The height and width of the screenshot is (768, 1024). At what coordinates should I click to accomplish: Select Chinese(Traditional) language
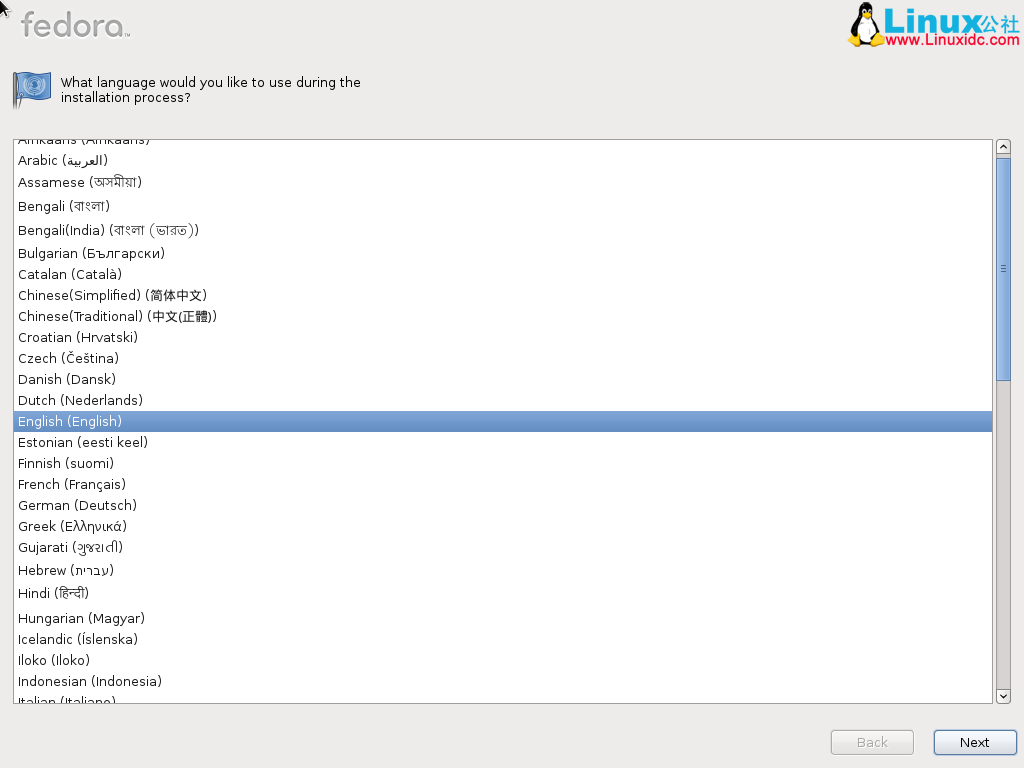[x=503, y=316]
